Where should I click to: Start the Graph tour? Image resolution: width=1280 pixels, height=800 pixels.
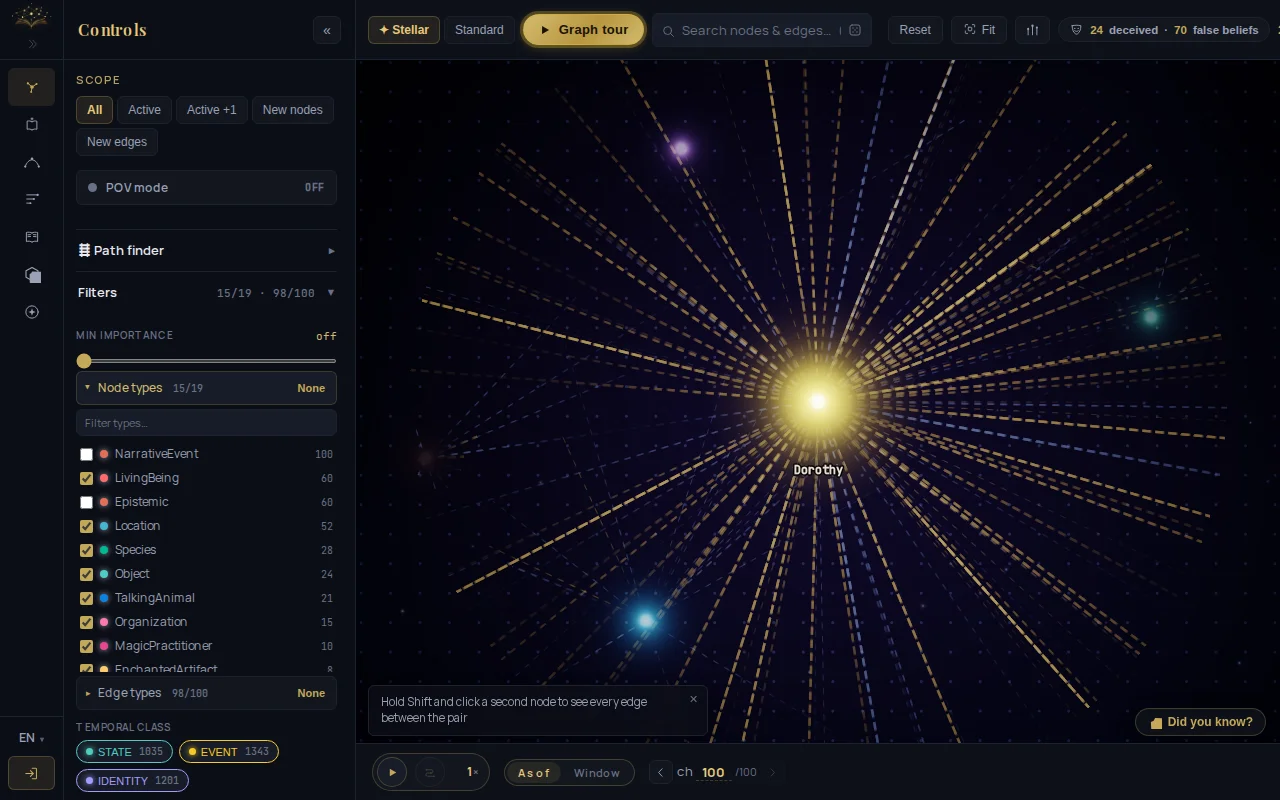pyautogui.click(x=583, y=30)
